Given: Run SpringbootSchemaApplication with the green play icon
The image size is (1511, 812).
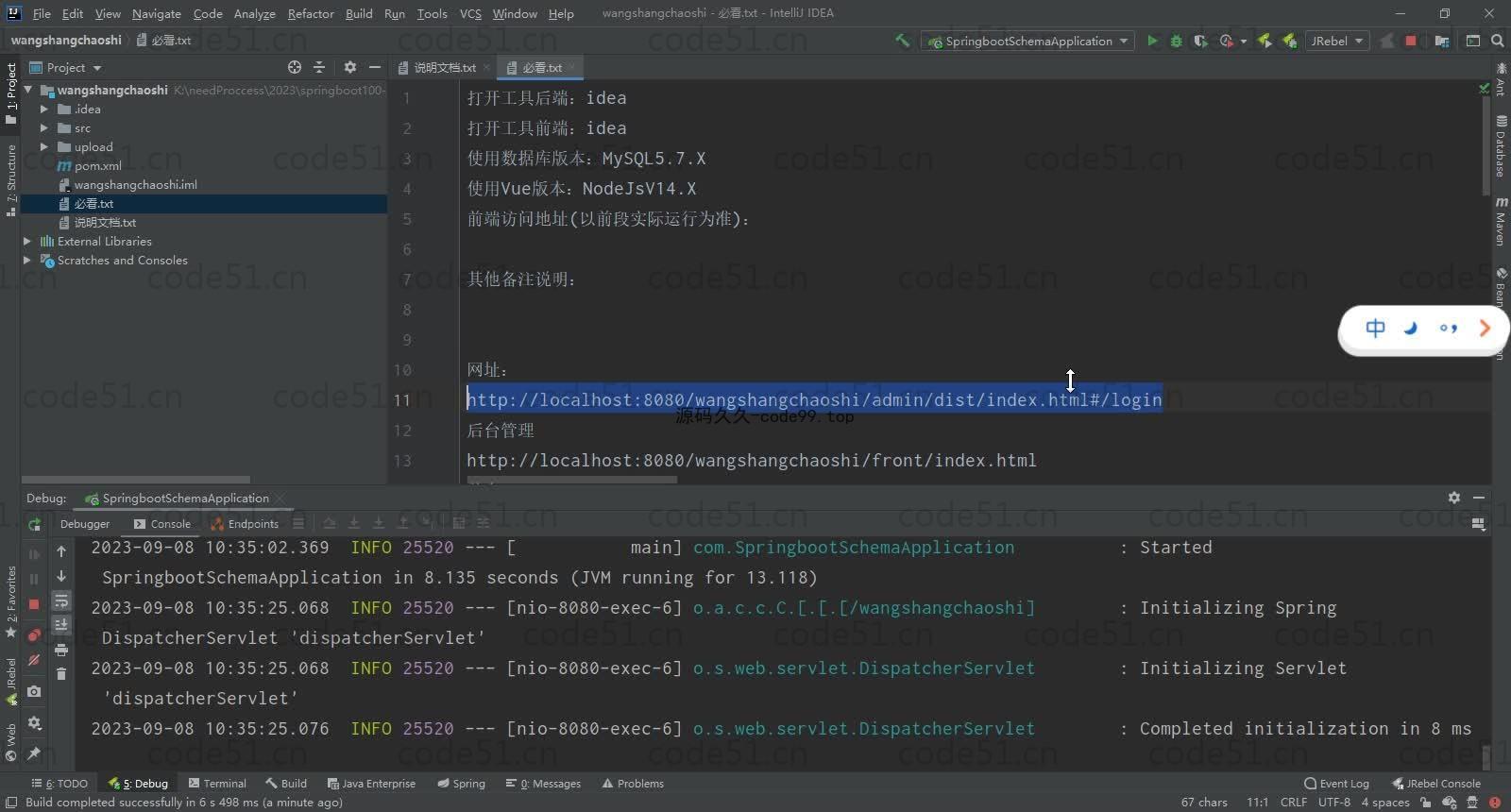Looking at the screenshot, I should click(1152, 41).
